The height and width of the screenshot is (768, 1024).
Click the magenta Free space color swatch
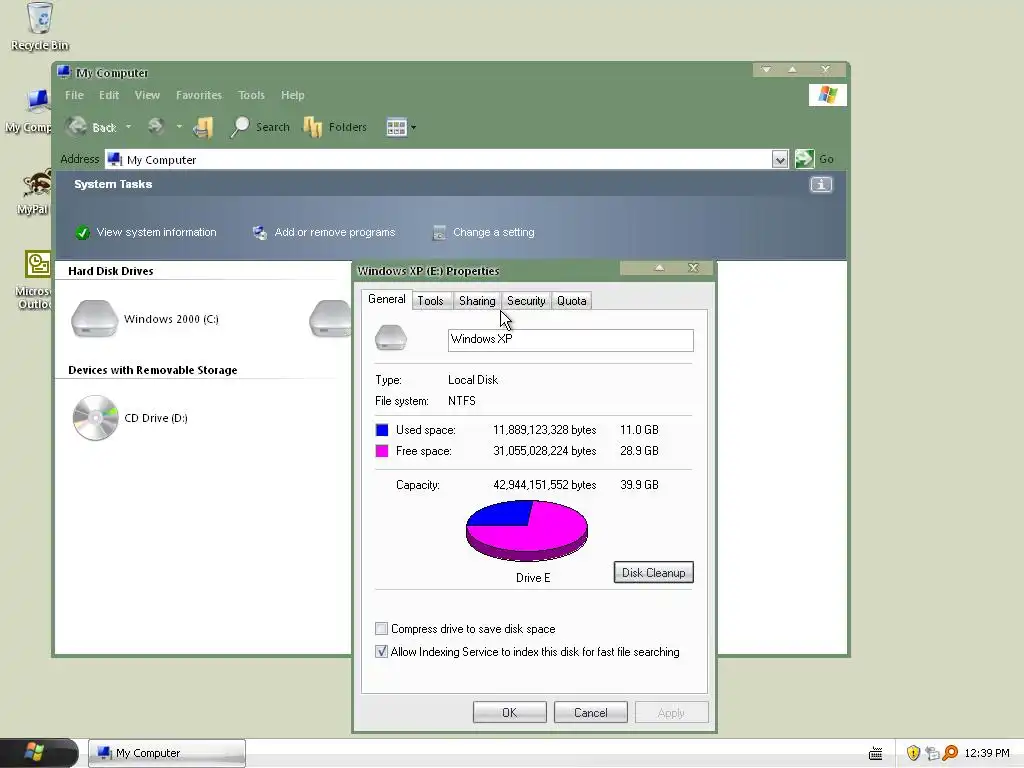click(x=382, y=451)
